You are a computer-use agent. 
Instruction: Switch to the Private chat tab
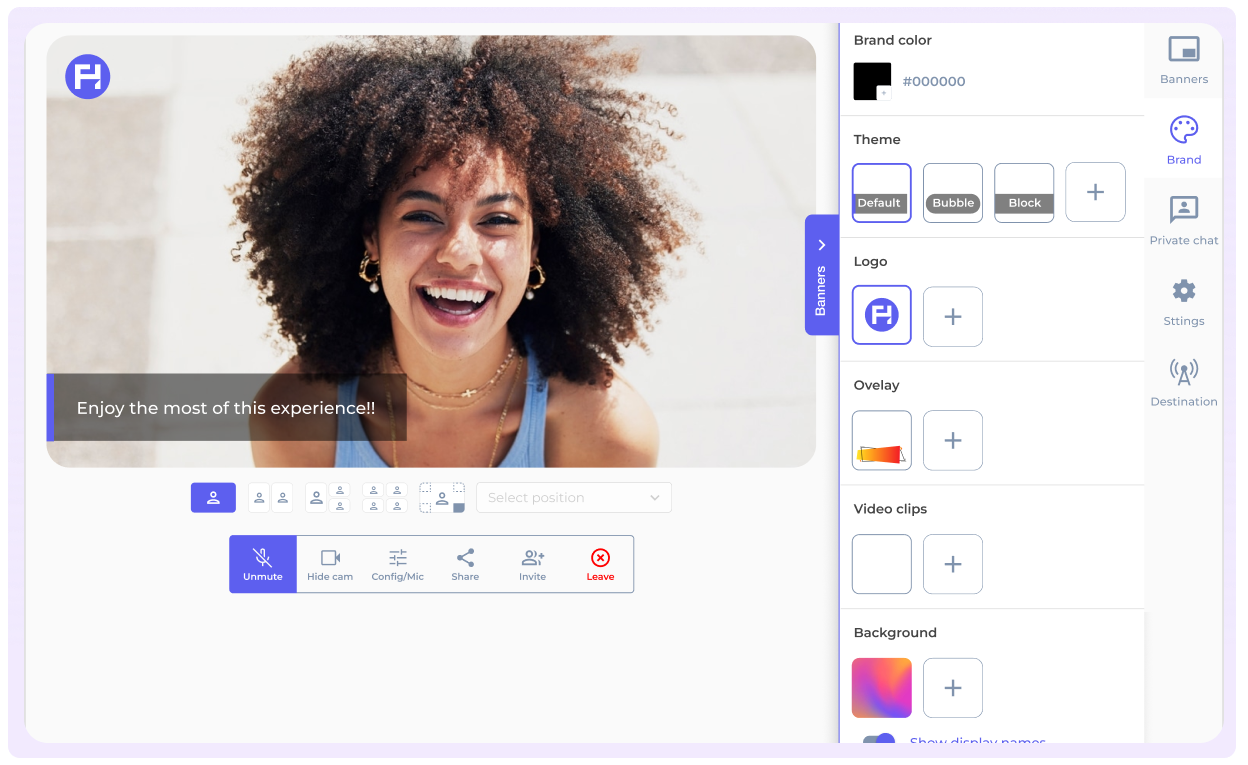pos(1184,220)
